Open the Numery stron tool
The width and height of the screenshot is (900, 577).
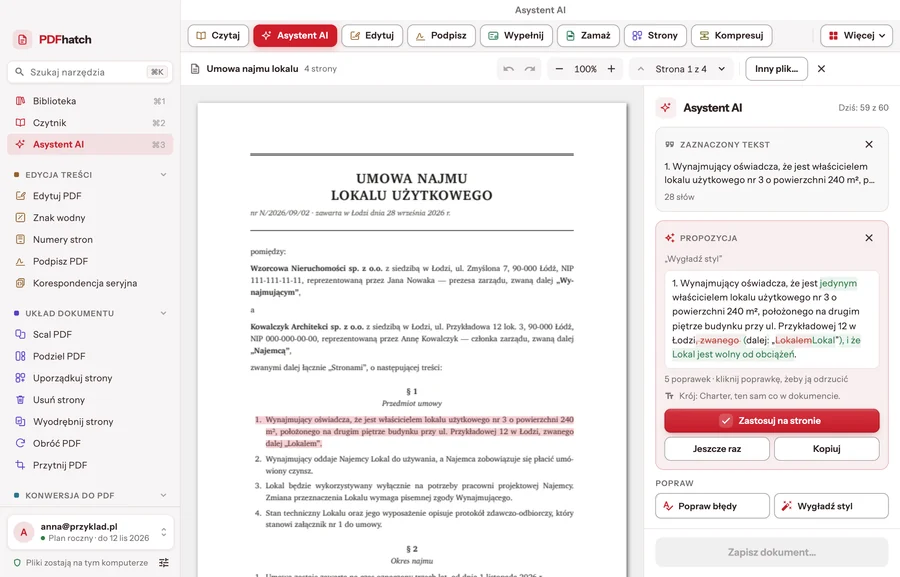click(x=90, y=239)
